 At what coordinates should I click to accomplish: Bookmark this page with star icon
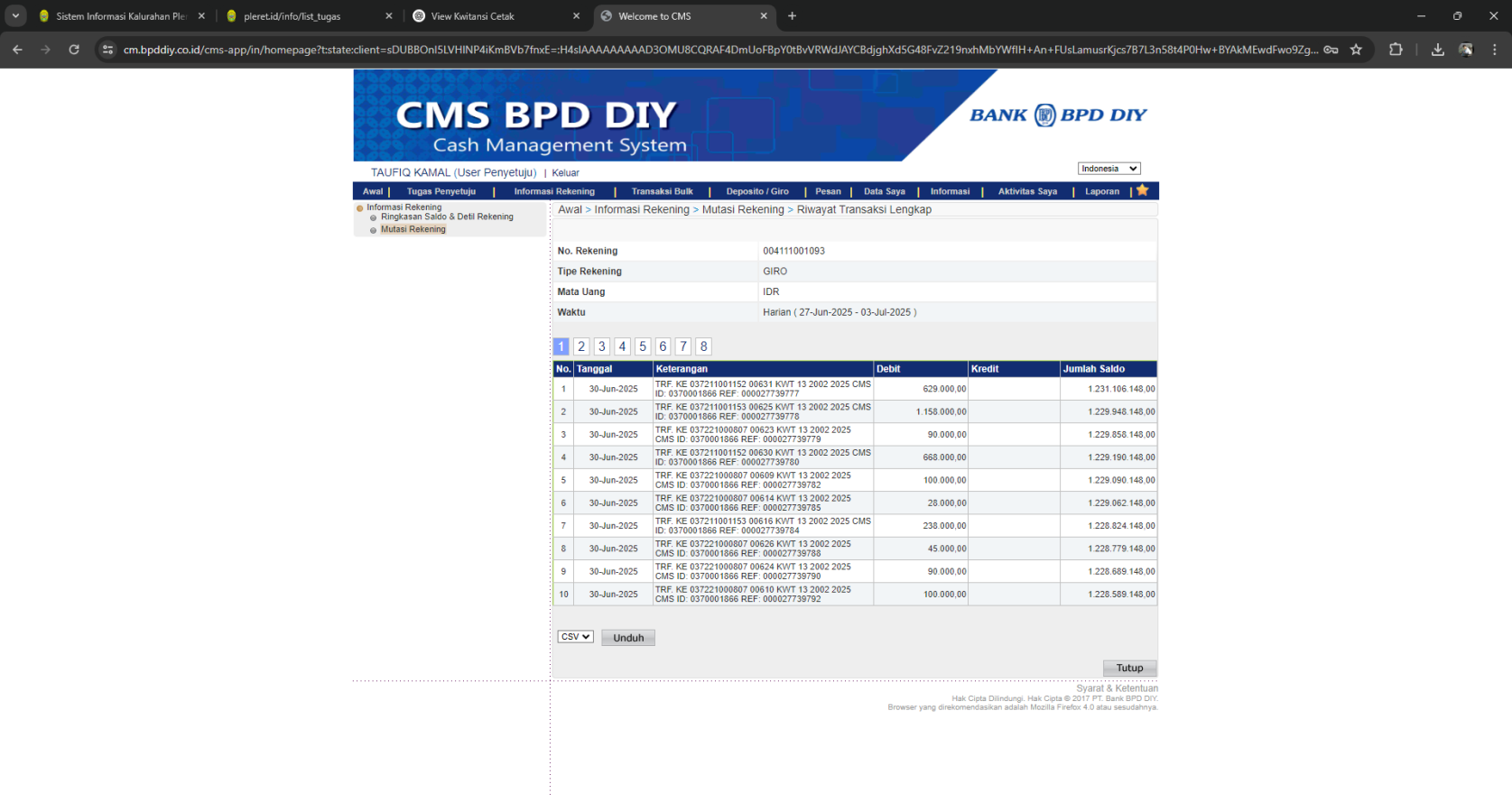click(x=1356, y=50)
